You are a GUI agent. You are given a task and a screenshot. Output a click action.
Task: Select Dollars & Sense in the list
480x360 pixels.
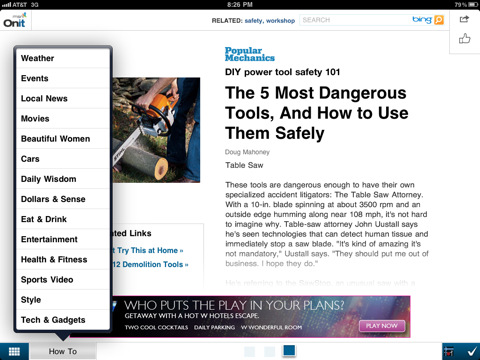63,199
